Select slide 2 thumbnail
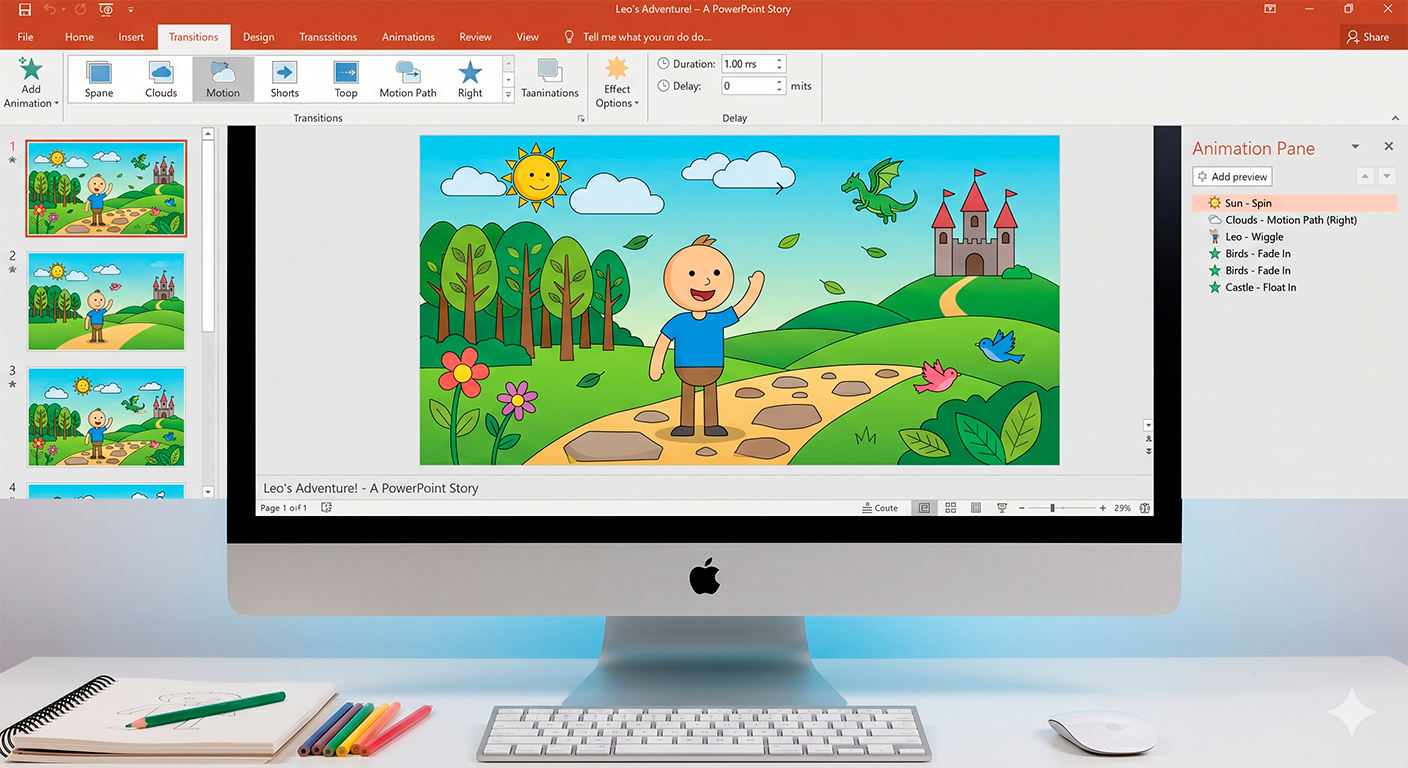Viewport: 1408px width, 768px height. (106, 301)
